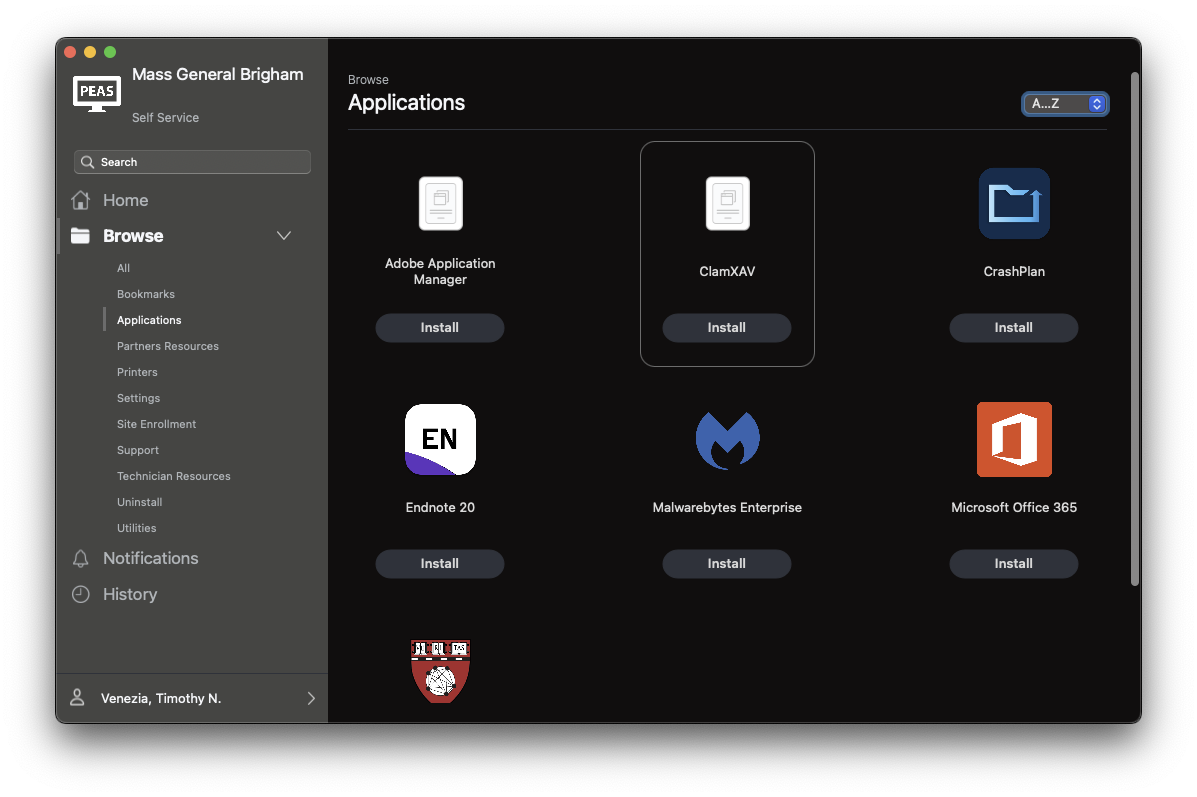Click the green zoom window button
The image size is (1197, 797).
coord(110,52)
